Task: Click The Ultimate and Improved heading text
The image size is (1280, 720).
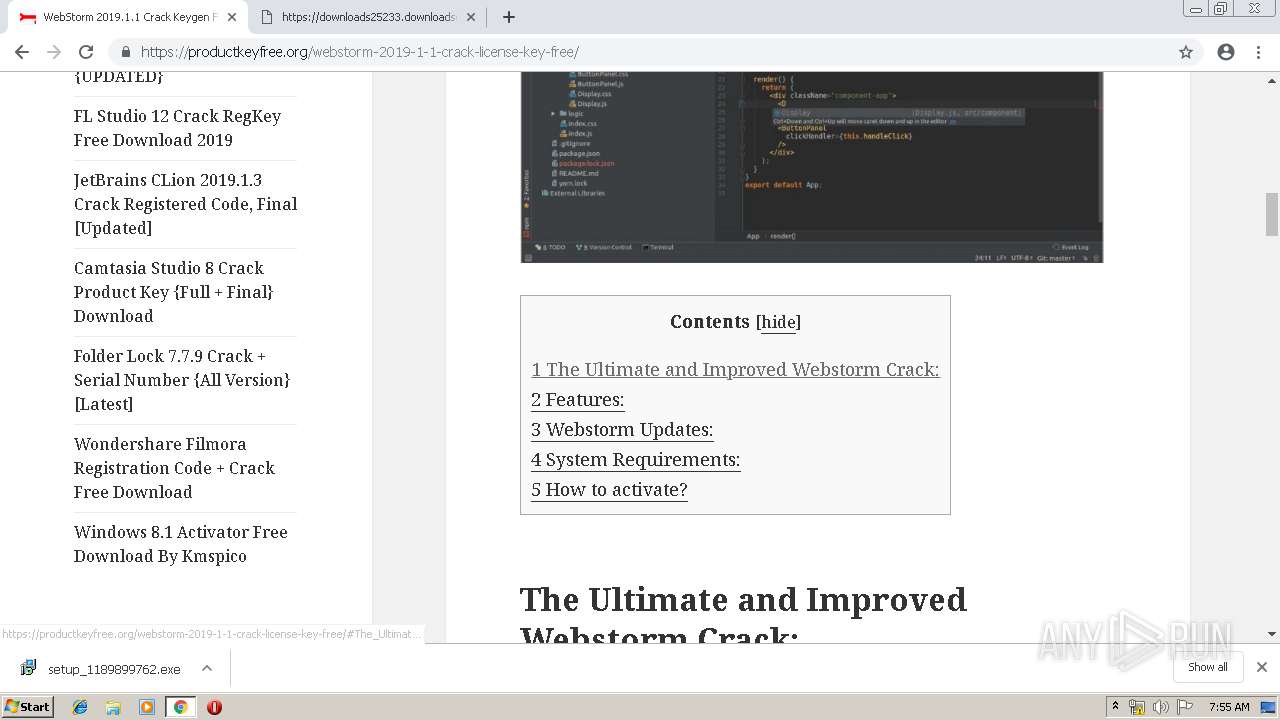Action: 743,600
